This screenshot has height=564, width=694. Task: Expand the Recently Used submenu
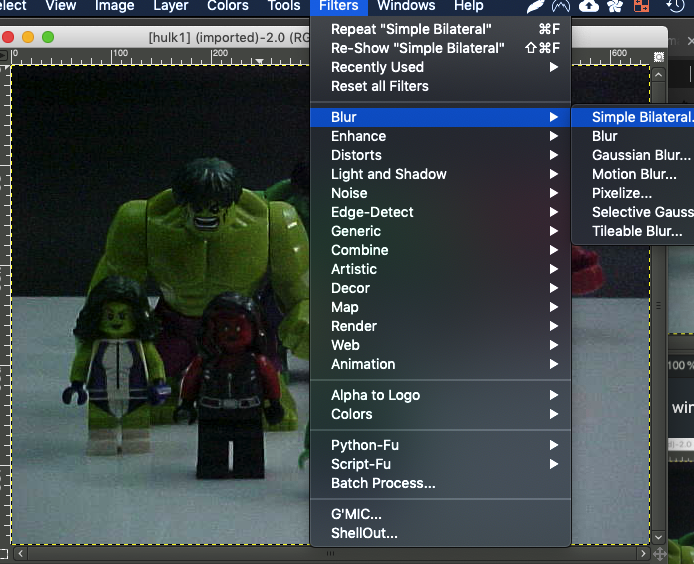coord(440,67)
